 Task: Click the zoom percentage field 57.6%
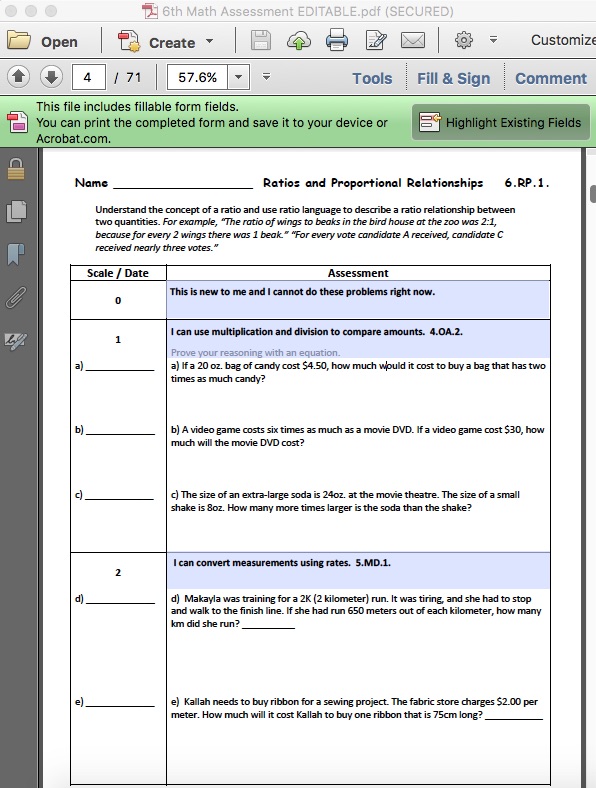(x=197, y=77)
